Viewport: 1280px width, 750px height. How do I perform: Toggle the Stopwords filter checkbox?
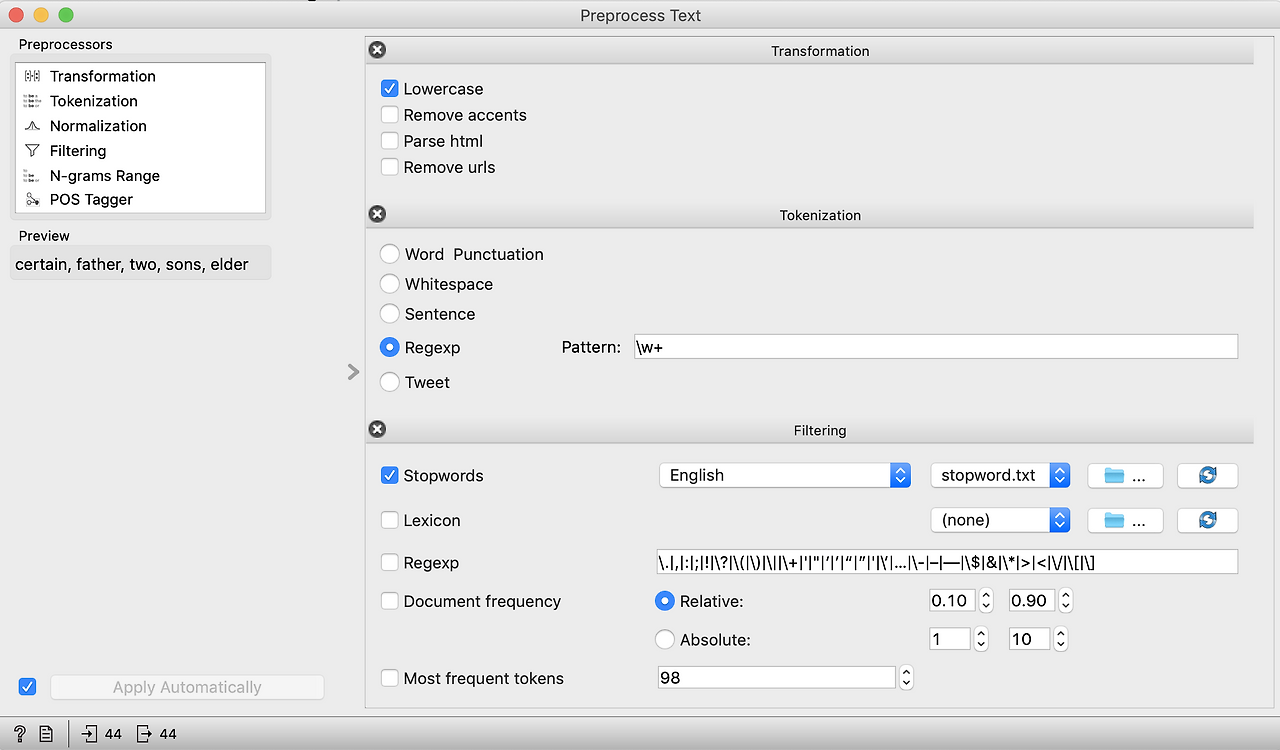pos(390,475)
